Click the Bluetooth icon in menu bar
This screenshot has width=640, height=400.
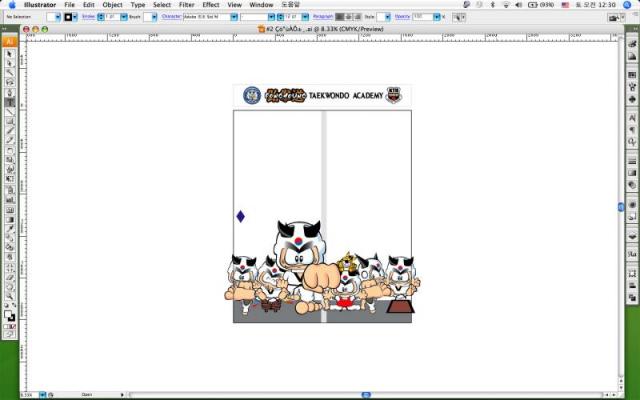click(492, 5)
